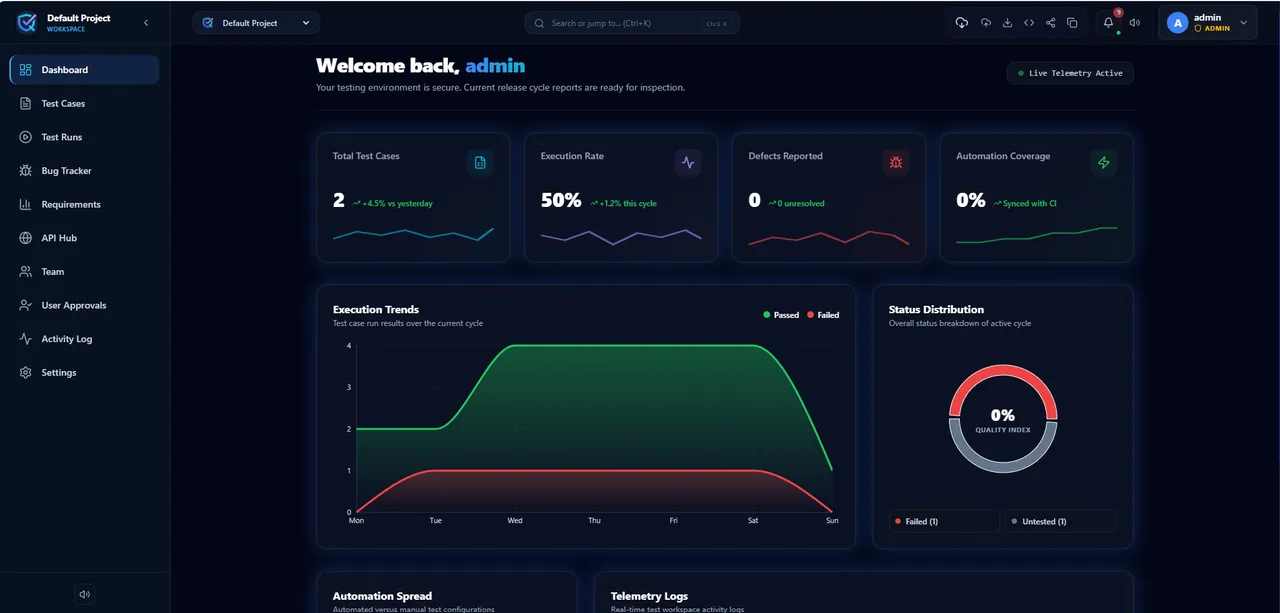Click the Total Test Cases card file icon
This screenshot has height=613, width=1280.
(x=480, y=162)
